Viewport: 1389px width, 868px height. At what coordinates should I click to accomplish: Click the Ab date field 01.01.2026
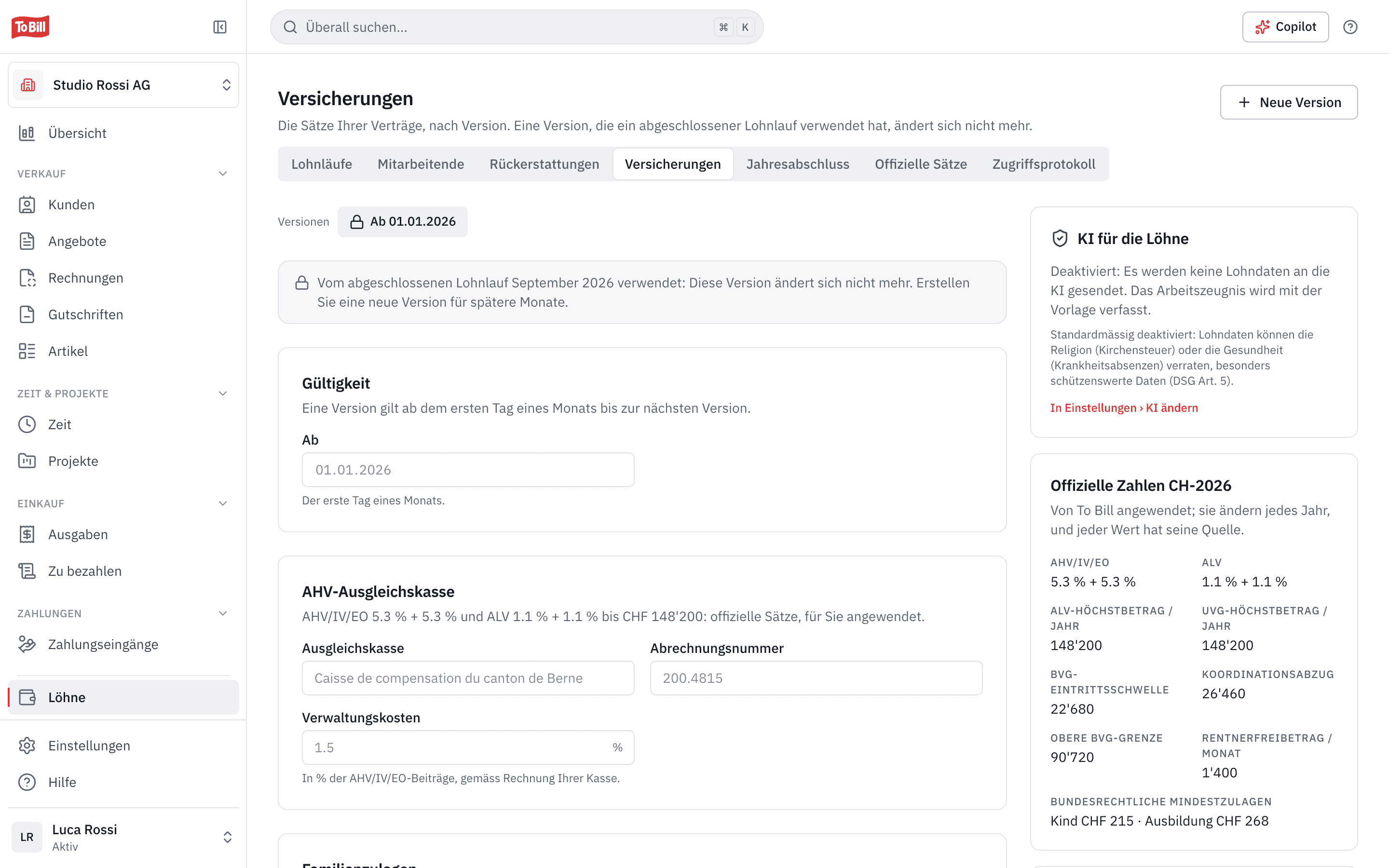(x=468, y=470)
